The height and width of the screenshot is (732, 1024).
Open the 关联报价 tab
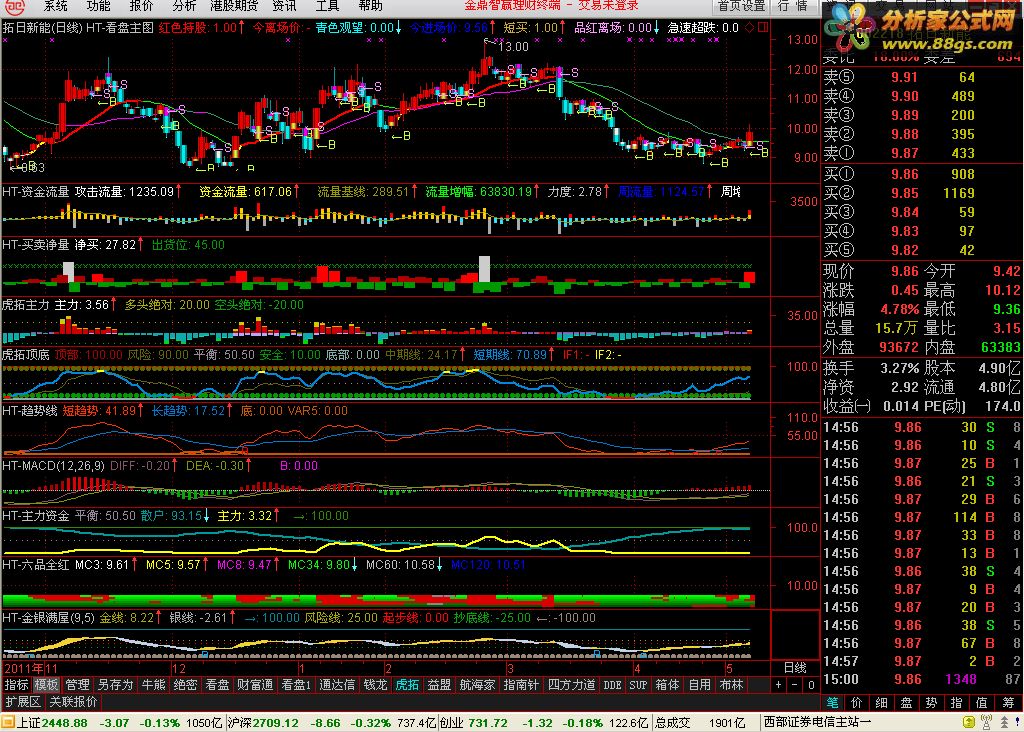pos(73,701)
